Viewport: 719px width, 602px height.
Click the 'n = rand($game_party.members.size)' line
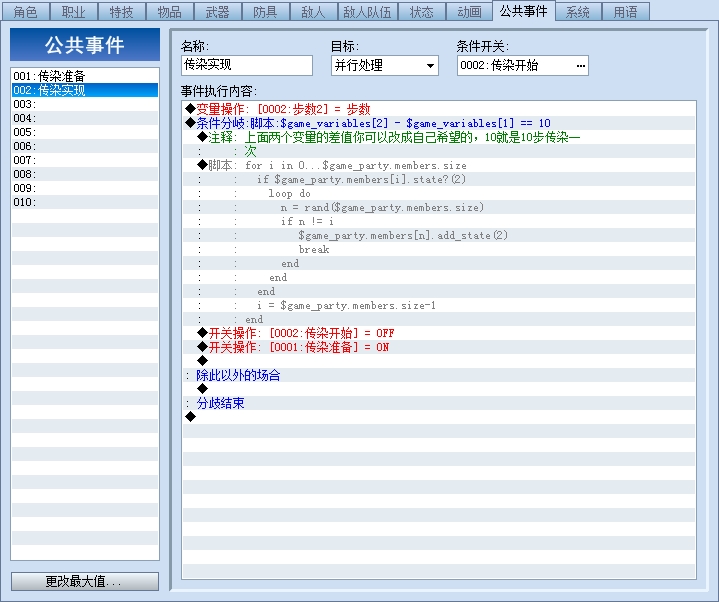click(x=439, y=207)
